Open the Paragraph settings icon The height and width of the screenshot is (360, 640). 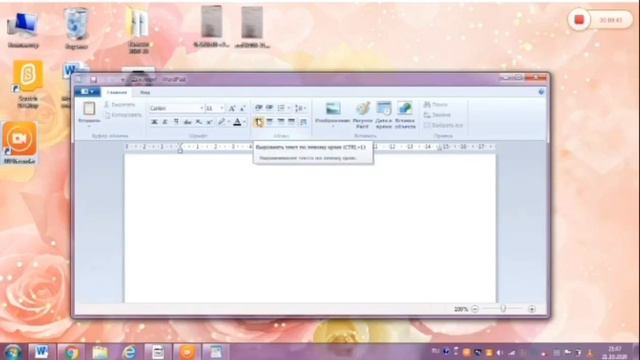point(303,122)
